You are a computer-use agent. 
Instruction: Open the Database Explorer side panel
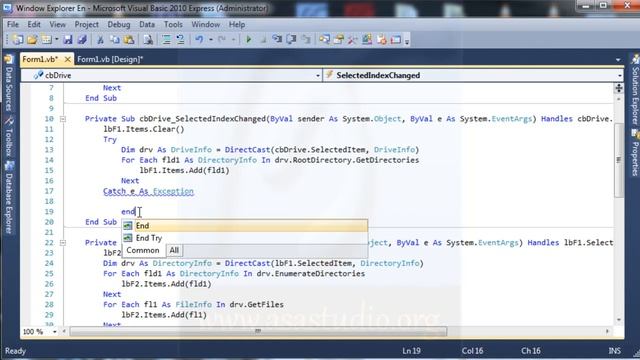[x=9, y=198]
